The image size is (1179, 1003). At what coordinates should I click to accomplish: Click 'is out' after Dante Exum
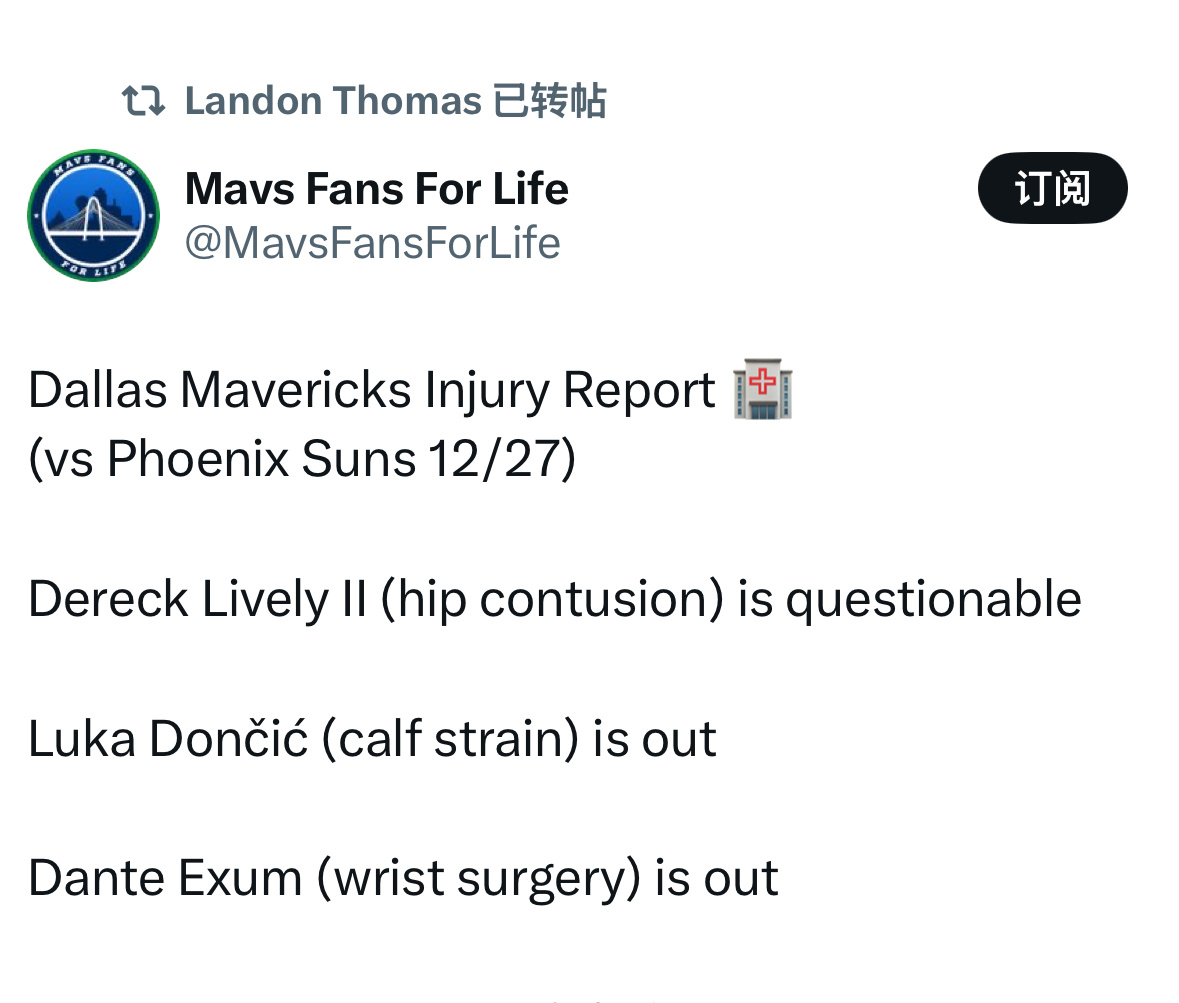(717, 878)
